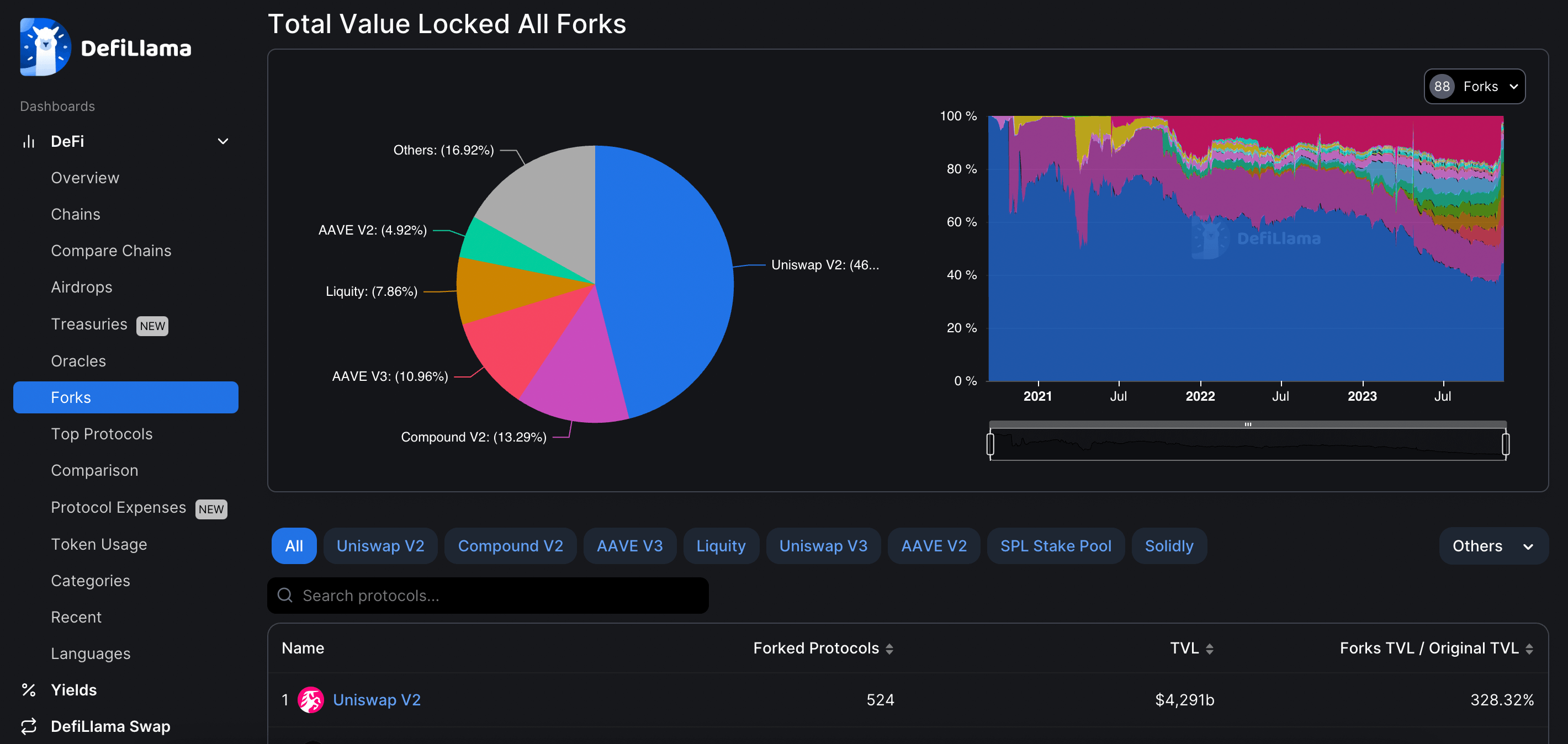Click the DefiLlama Swap arrows icon

(x=29, y=726)
